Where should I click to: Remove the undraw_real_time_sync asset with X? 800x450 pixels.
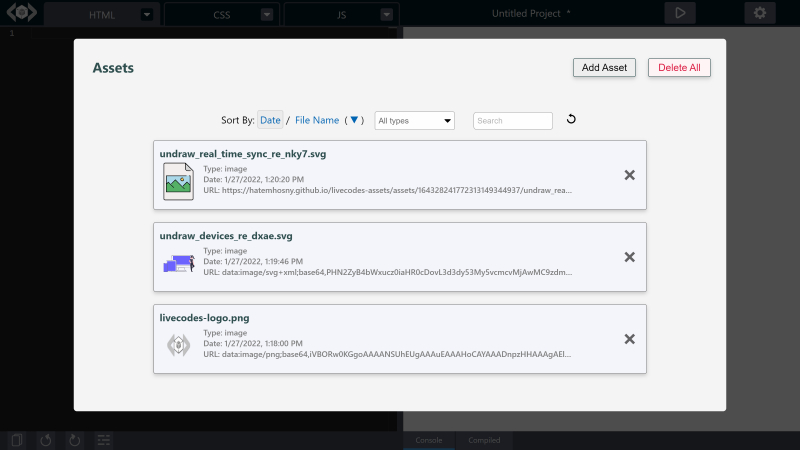[629, 175]
